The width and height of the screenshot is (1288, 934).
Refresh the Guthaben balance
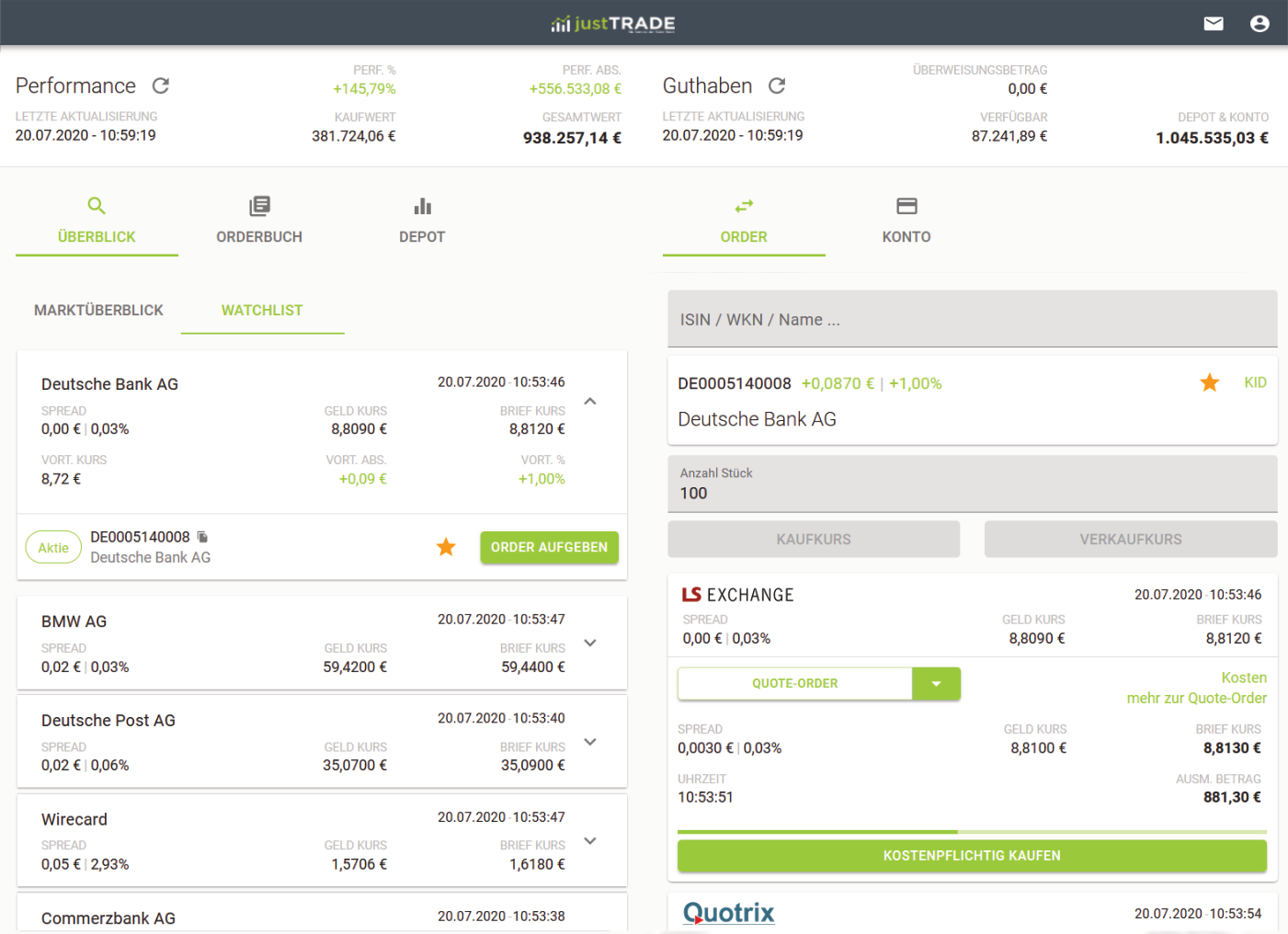pyautogui.click(x=777, y=85)
